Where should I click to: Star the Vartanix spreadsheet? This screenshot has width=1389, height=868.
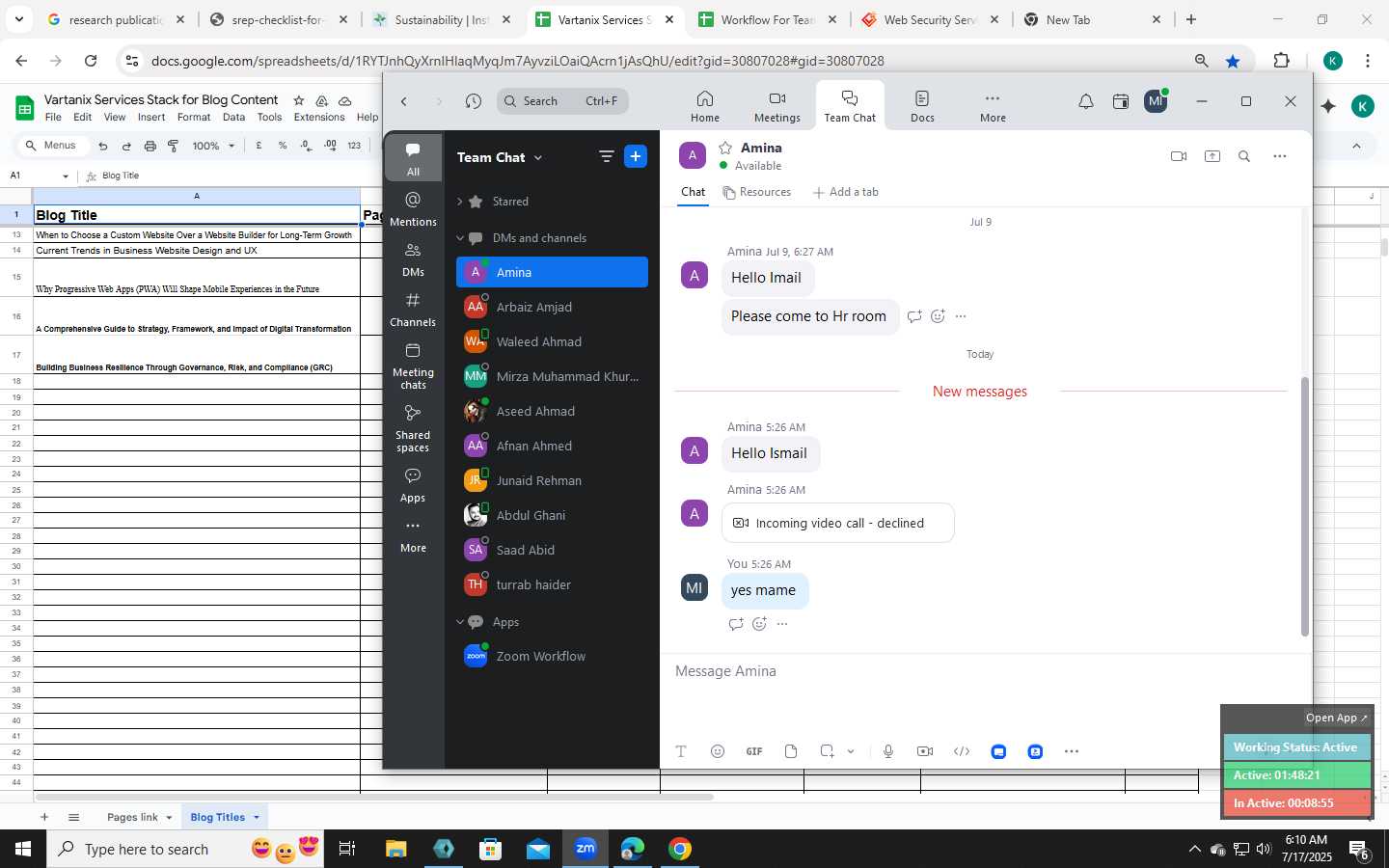(299, 100)
